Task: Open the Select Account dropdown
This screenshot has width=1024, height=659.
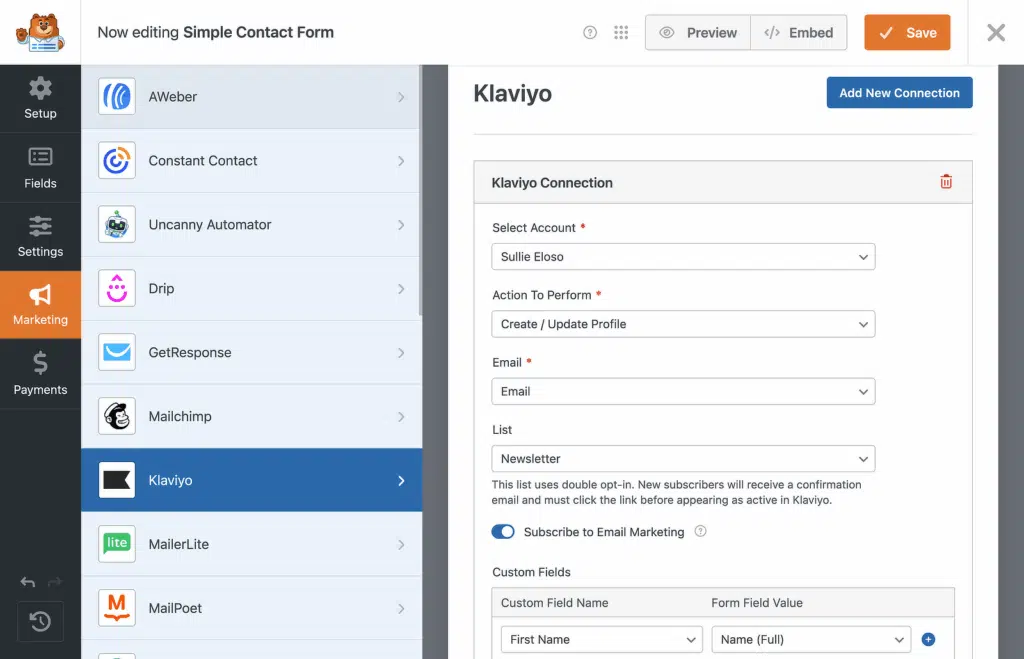Action: 683,257
